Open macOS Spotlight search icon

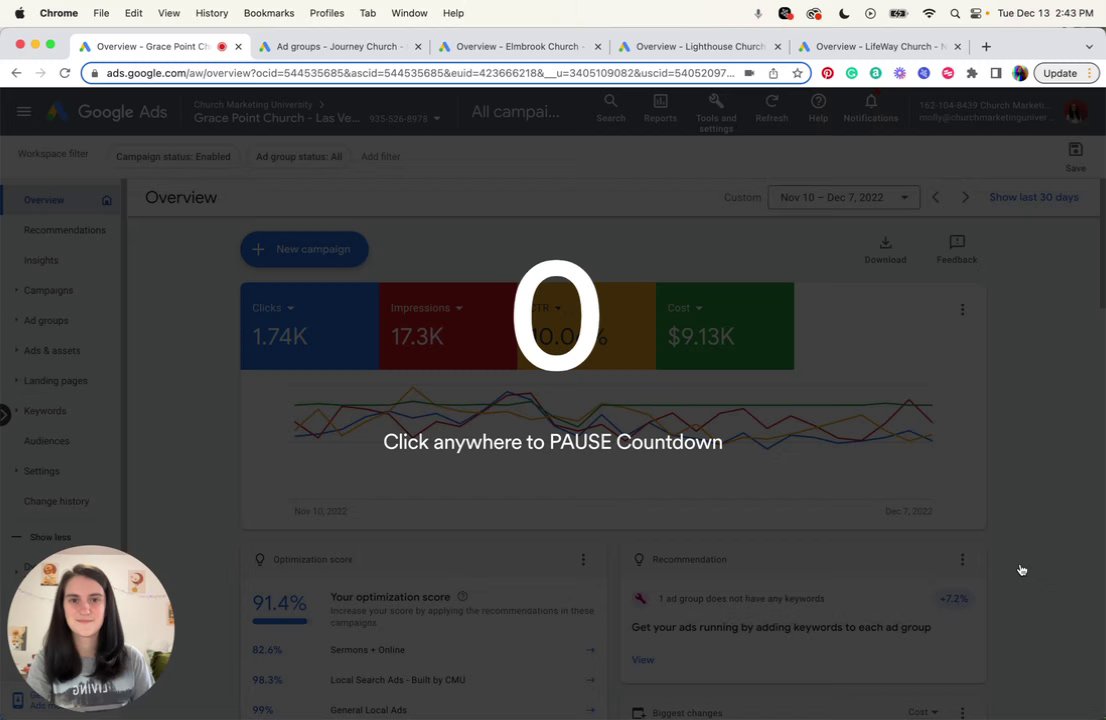(x=954, y=13)
